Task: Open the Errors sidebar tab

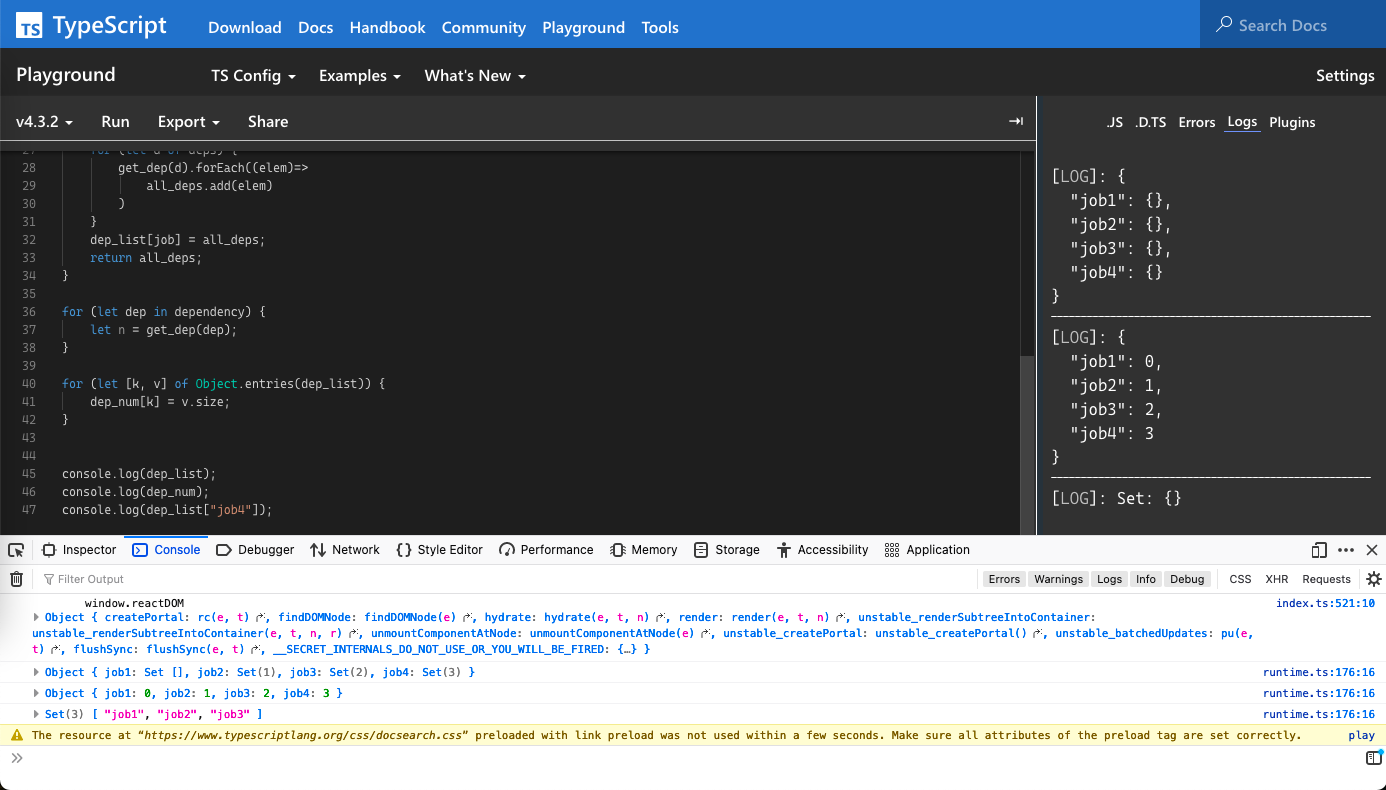Action: [x=1197, y=122]
